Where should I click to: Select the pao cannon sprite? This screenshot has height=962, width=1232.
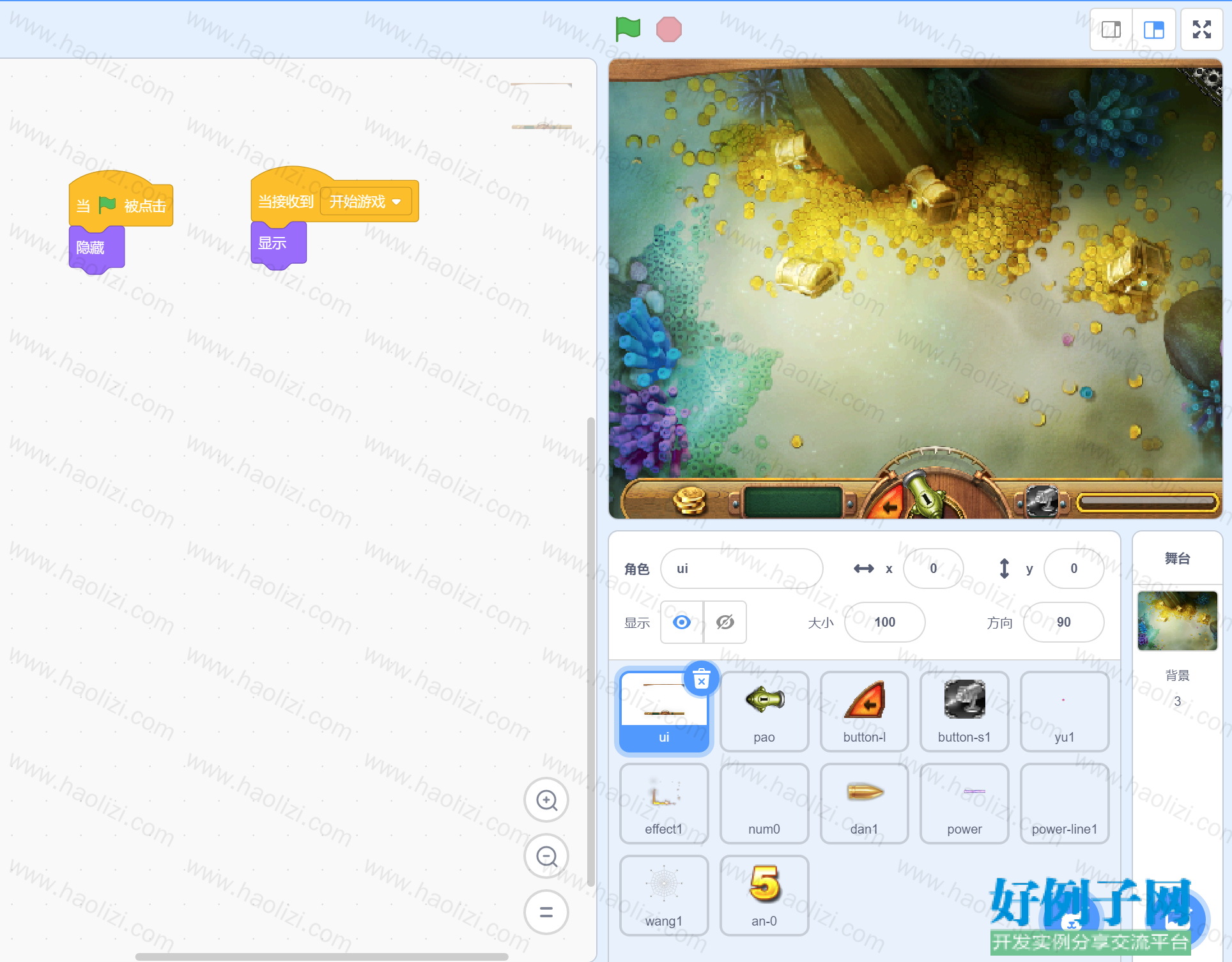click(764, 711)
